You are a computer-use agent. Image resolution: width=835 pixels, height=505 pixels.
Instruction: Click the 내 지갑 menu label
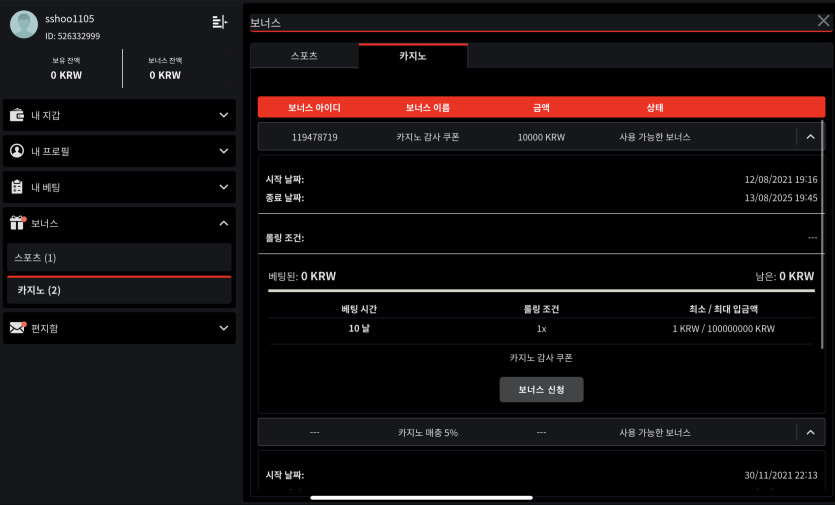point(46,115)
